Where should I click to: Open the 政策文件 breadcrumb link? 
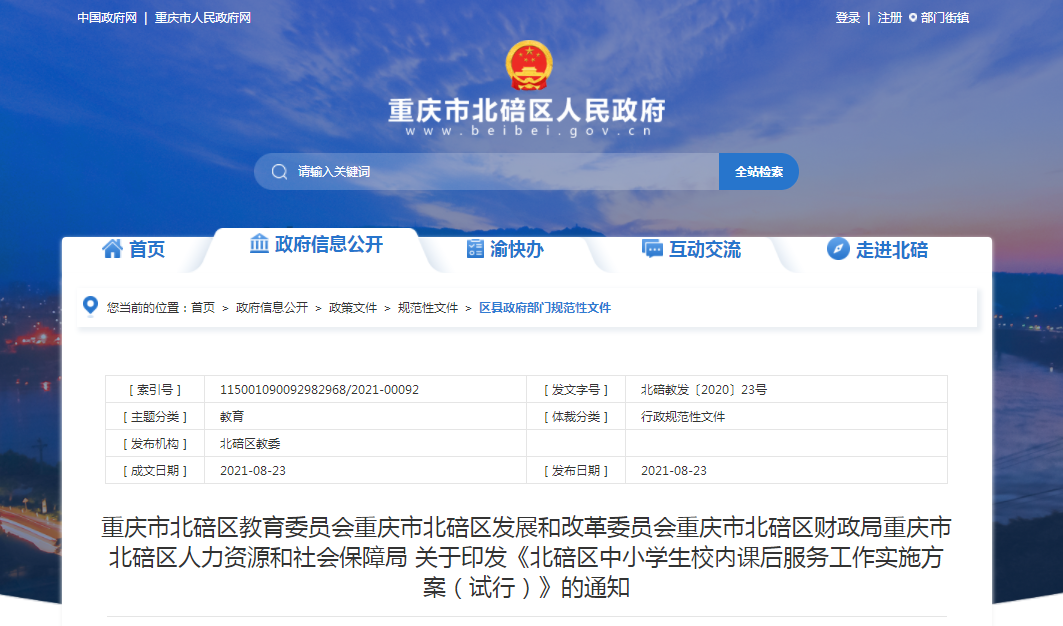tap(353, 308)
